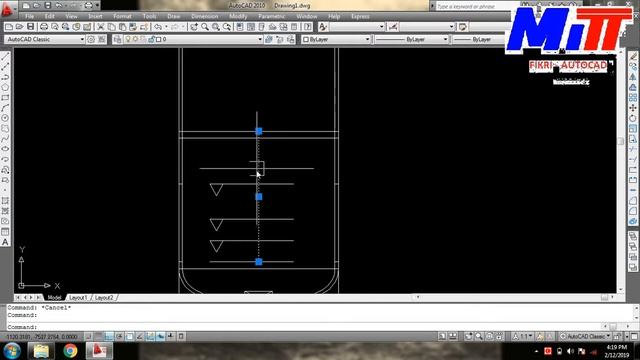Viewport: 640px width, 360px height.
Task: Select the Multiline Text tool
Action: tap(5, 242)
